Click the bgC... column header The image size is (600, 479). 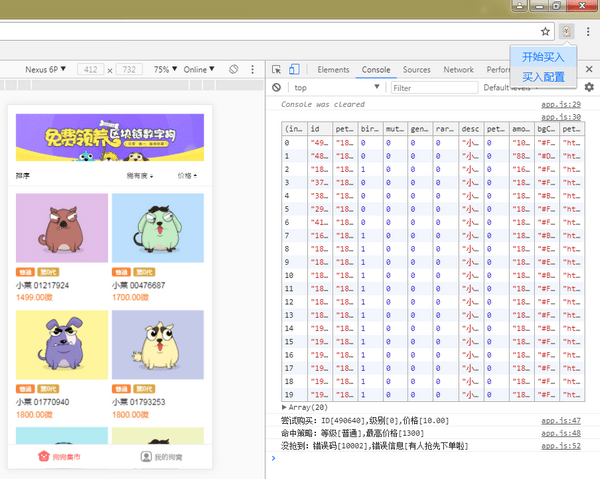point(546,129)
